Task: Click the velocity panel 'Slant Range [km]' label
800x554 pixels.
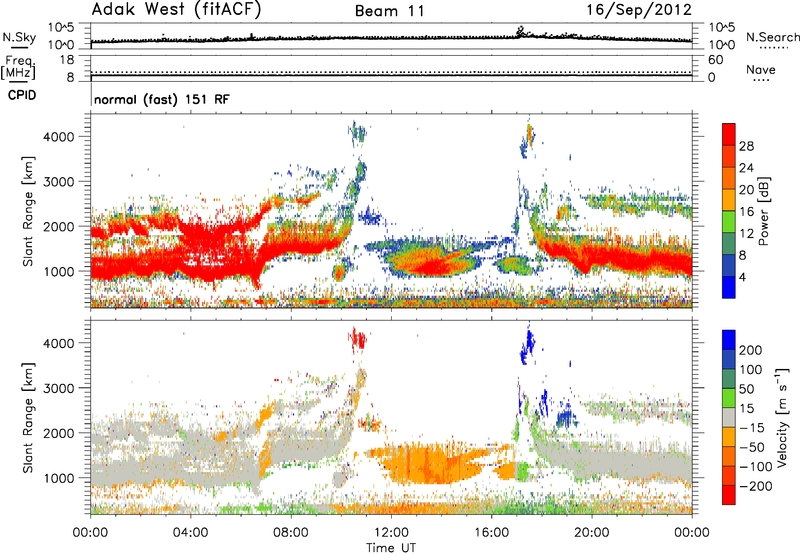Action: tap(29, 417)
